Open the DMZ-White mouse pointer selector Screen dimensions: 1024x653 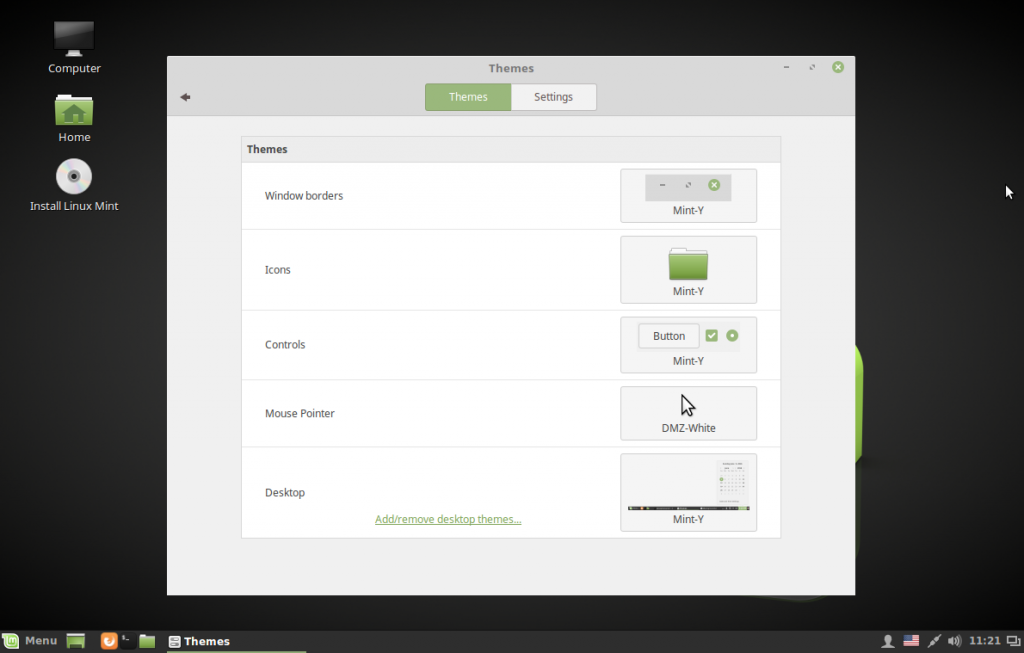coord(688,413)
